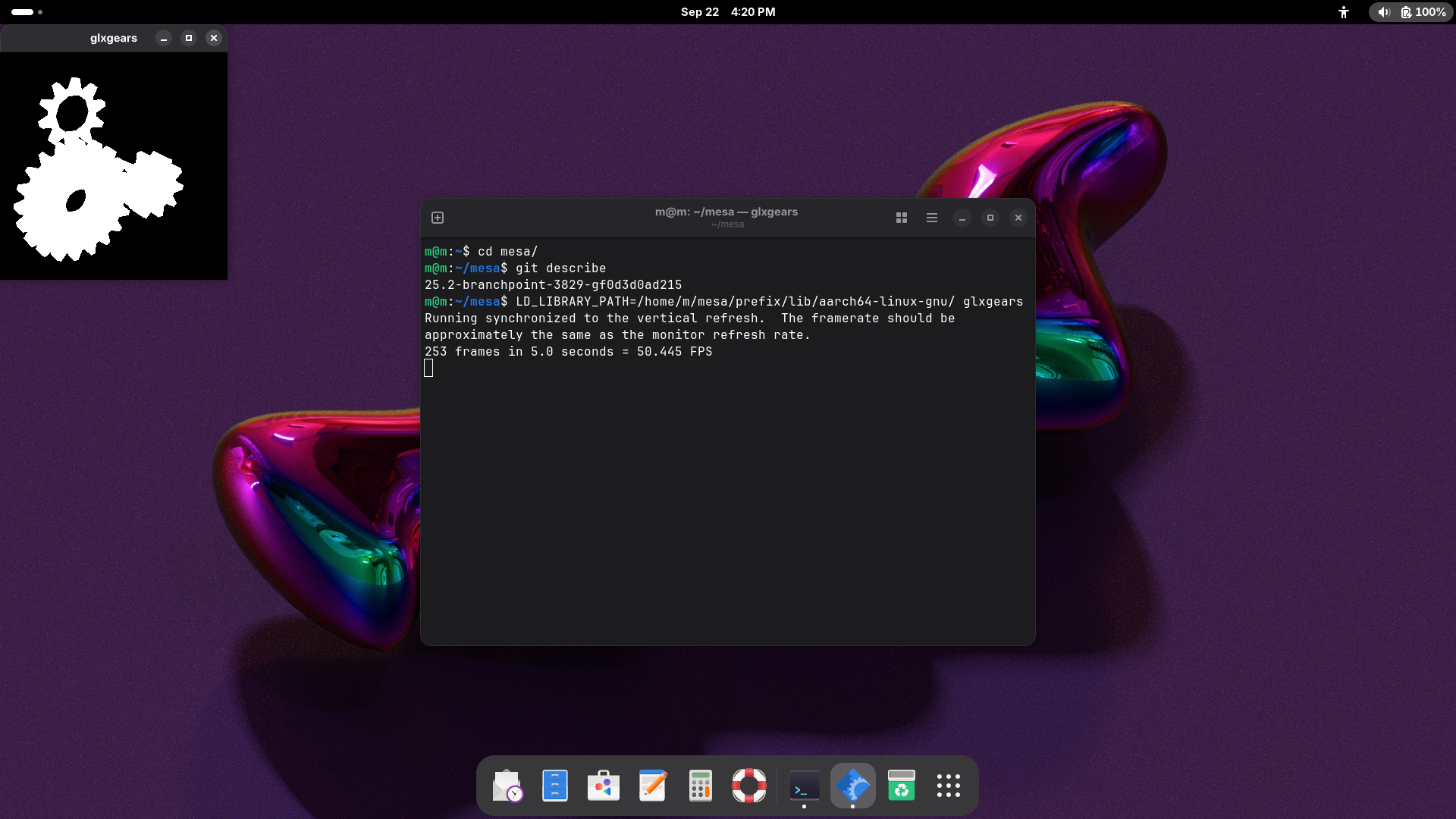Open the Calculator from the dock
Viewport: 1456px width, 819px height.
[x=701, y=786]
